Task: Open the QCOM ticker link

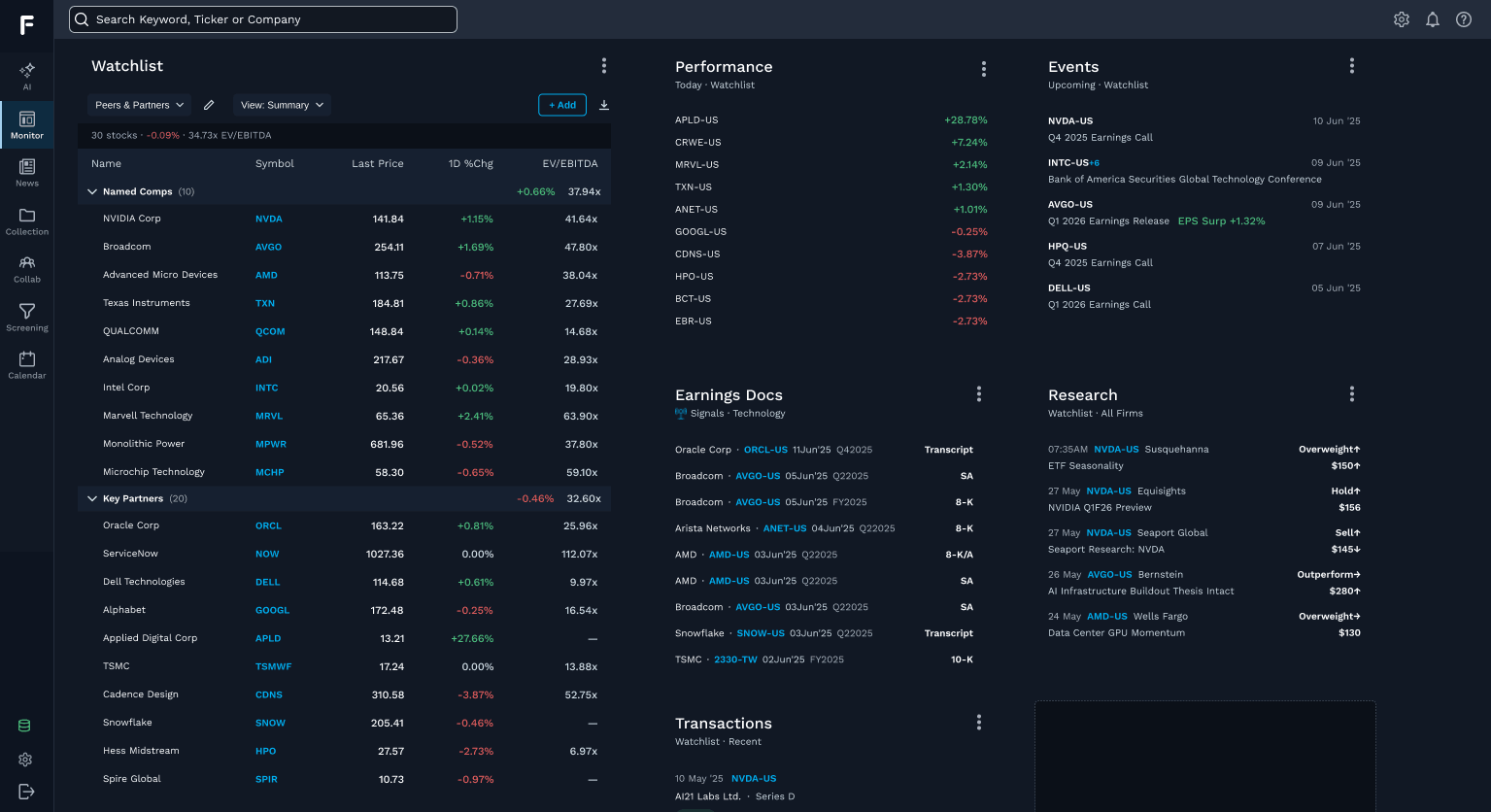Action: pyautogui.click(x=270, y=332)
